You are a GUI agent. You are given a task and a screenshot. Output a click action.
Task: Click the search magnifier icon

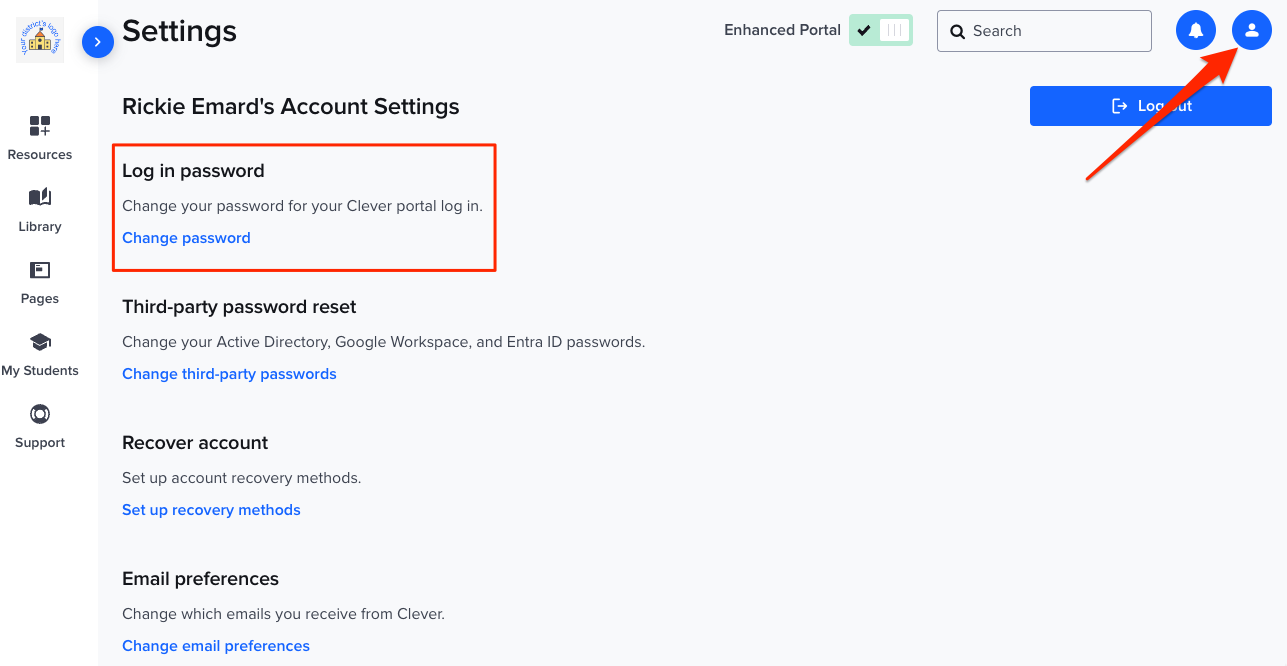(959, 31)
